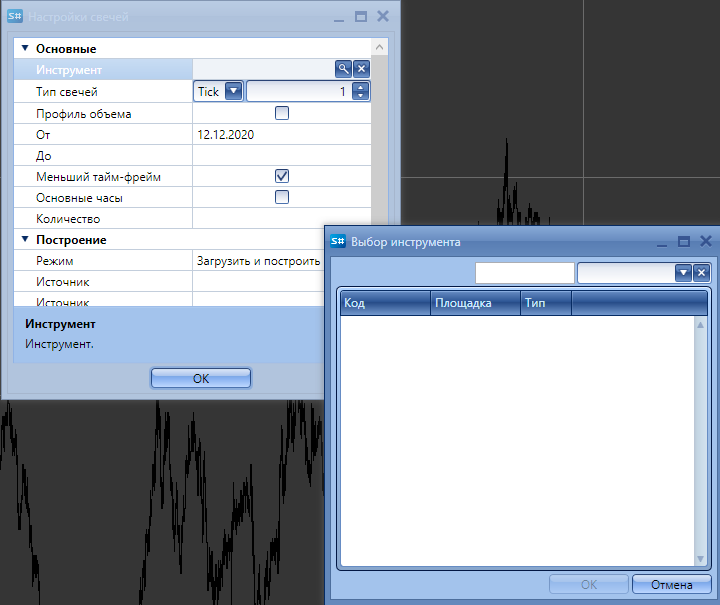Minimize the Настройки свечей window
720x605 pixels.
pyautogui.click(x=338, y=17)
